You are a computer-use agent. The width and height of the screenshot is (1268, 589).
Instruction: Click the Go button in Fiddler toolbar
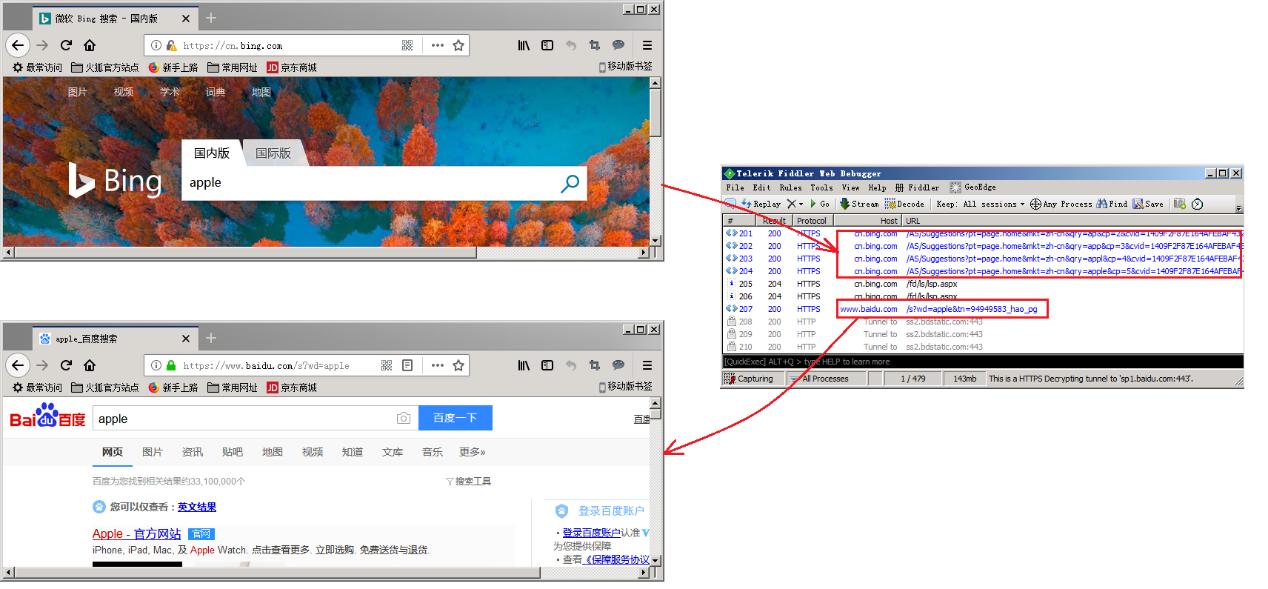(820, 204)
